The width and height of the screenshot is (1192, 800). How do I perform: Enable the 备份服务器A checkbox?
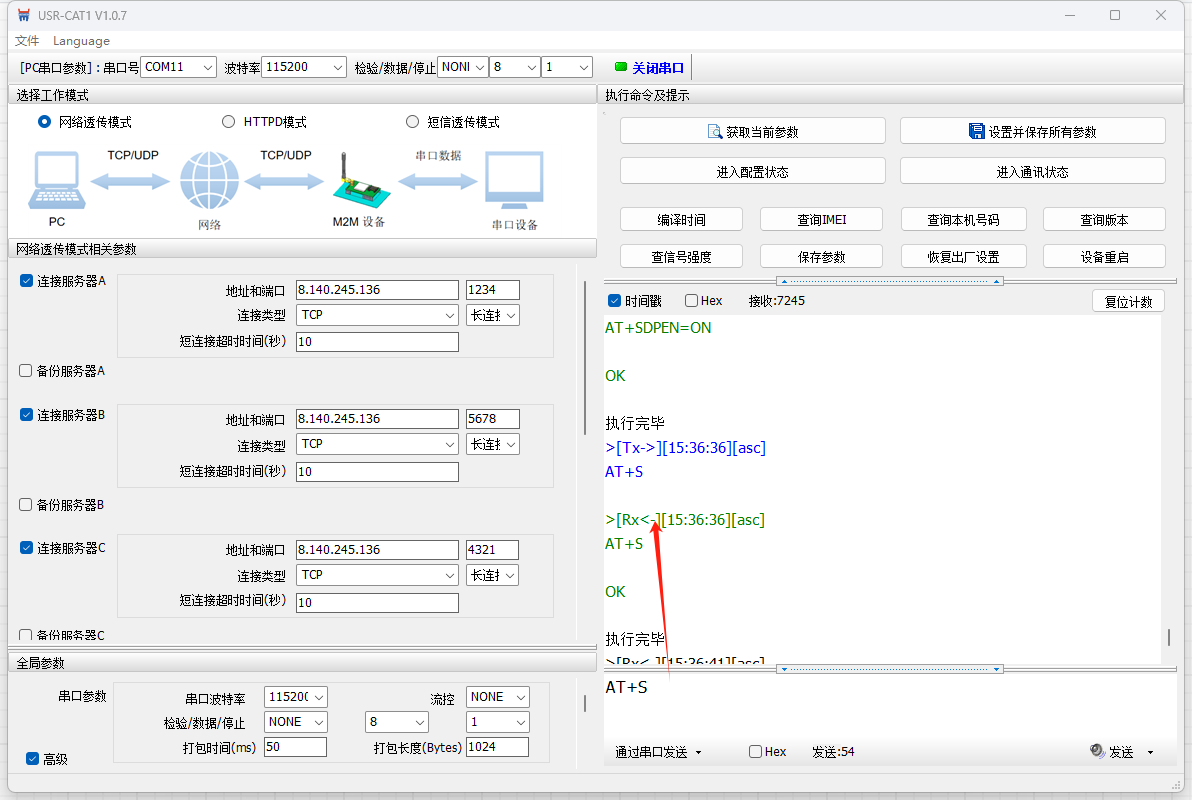tap(26, 371)
